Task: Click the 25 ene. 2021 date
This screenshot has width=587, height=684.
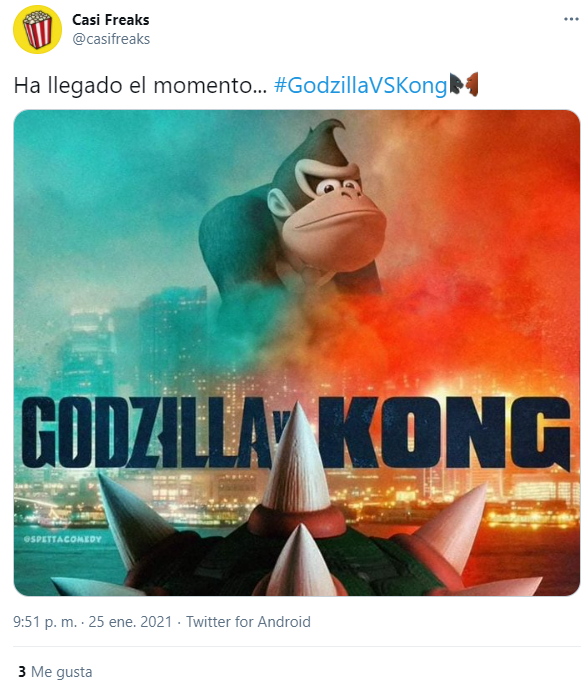Action: (130, 622)
